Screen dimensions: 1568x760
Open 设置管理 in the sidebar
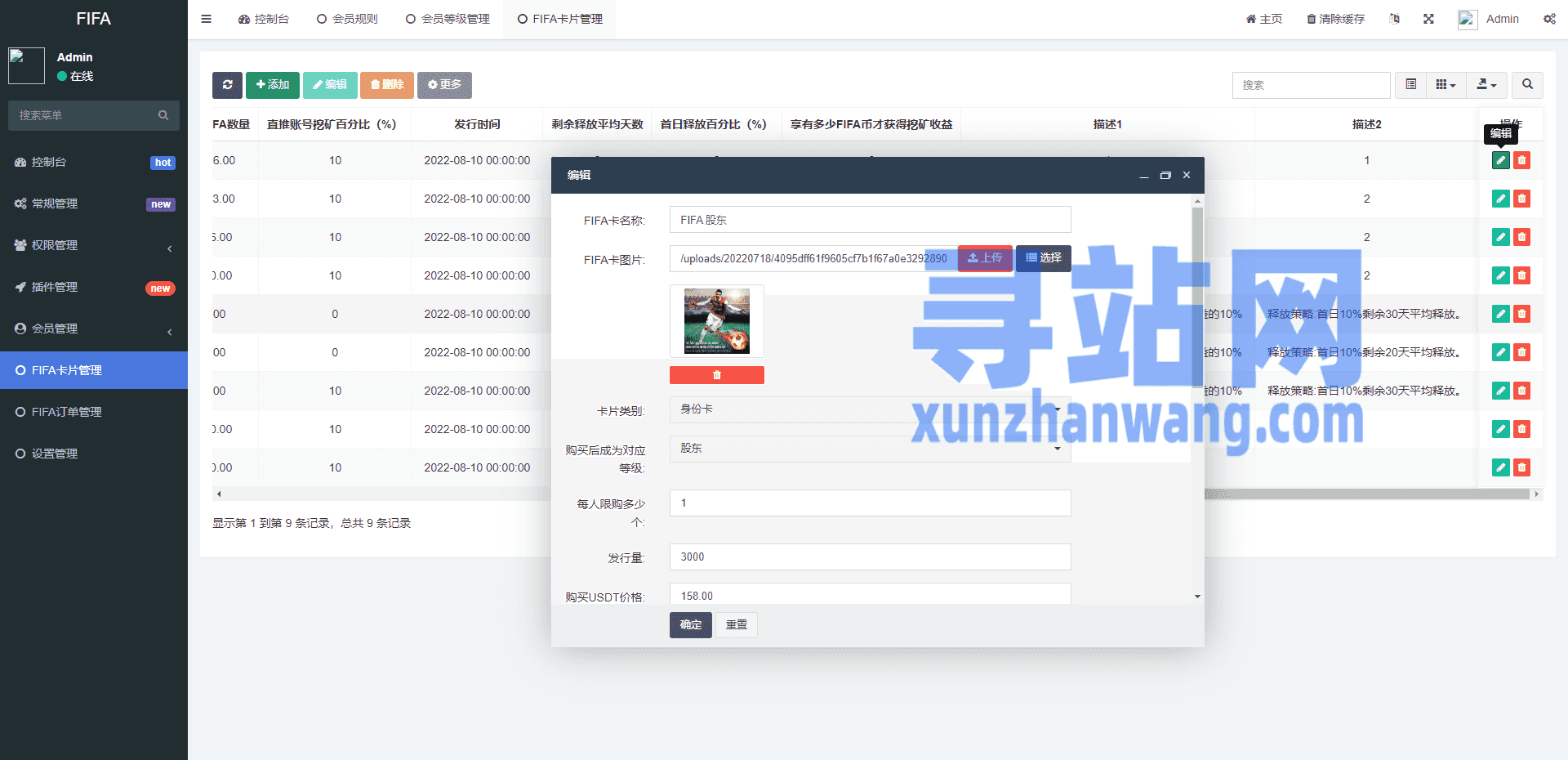(94, 454)
